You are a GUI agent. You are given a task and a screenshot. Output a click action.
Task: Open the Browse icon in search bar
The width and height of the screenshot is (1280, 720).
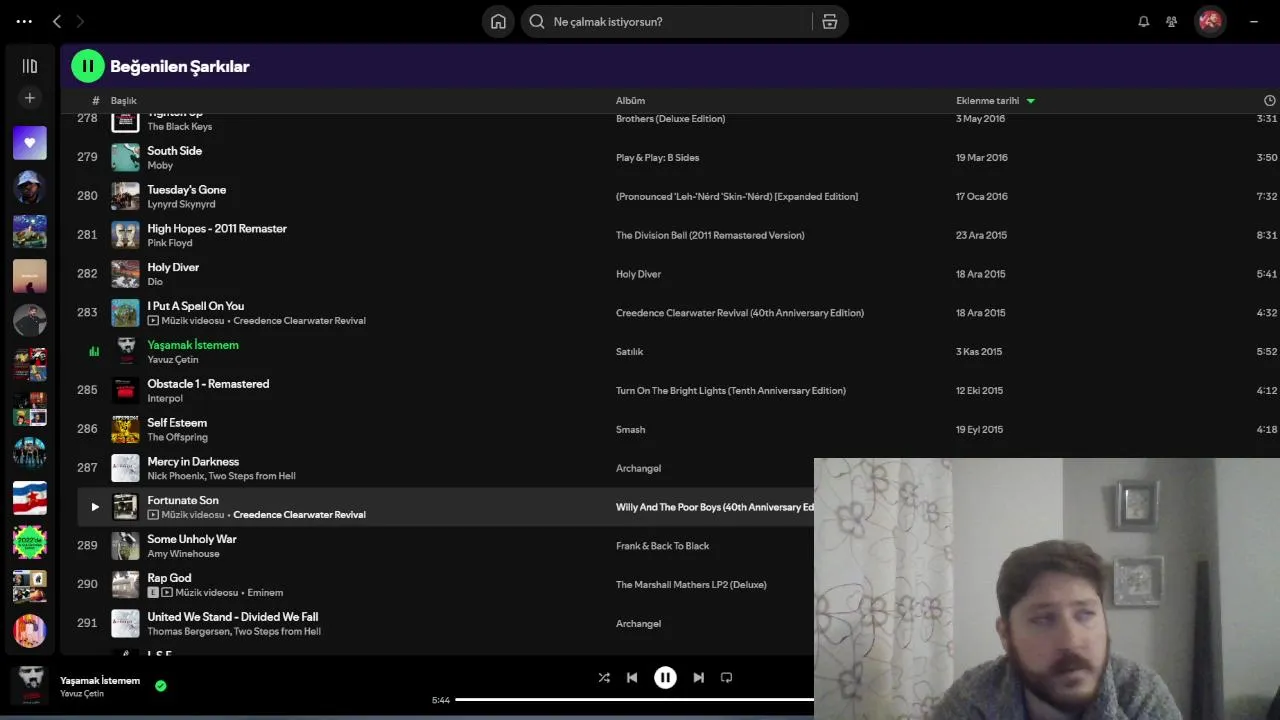[830, 21]
